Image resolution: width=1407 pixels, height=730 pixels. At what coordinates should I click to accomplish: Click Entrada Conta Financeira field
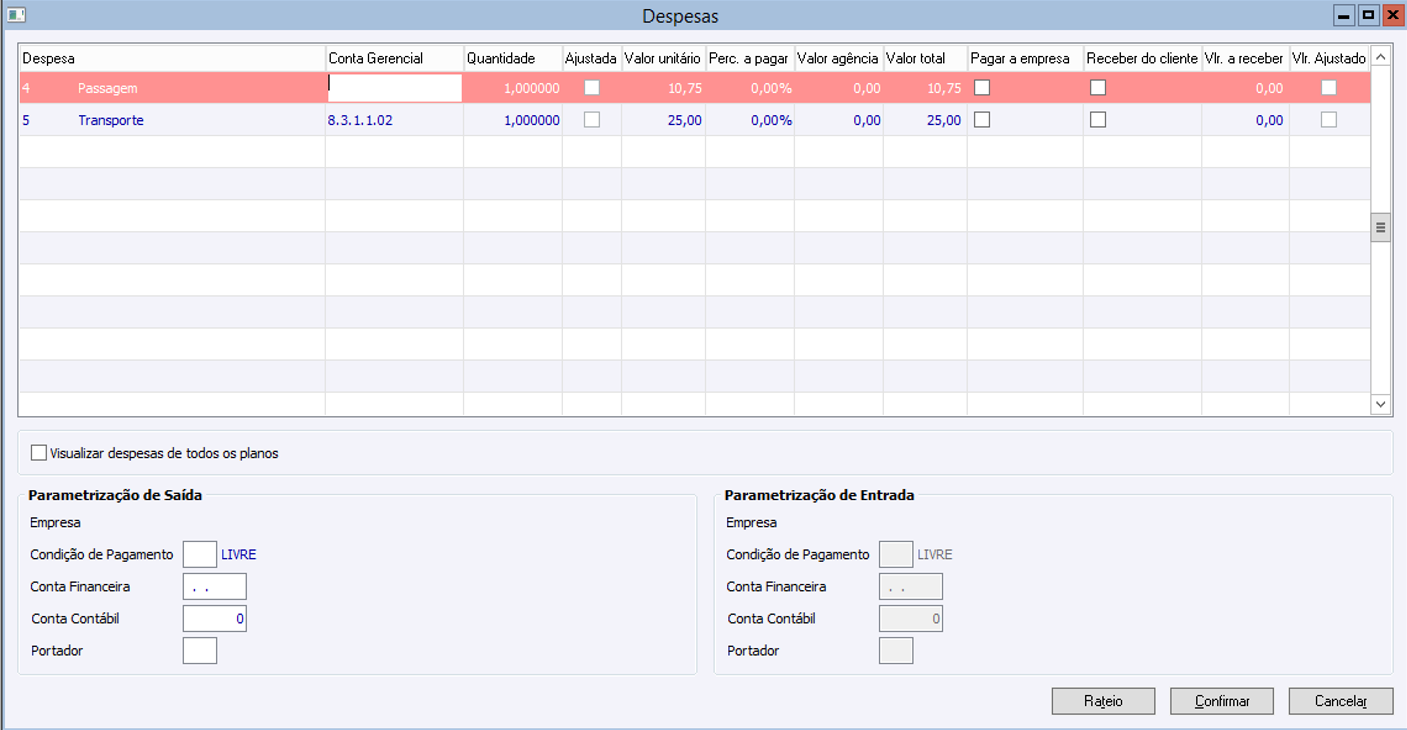[x=911, y=586]
